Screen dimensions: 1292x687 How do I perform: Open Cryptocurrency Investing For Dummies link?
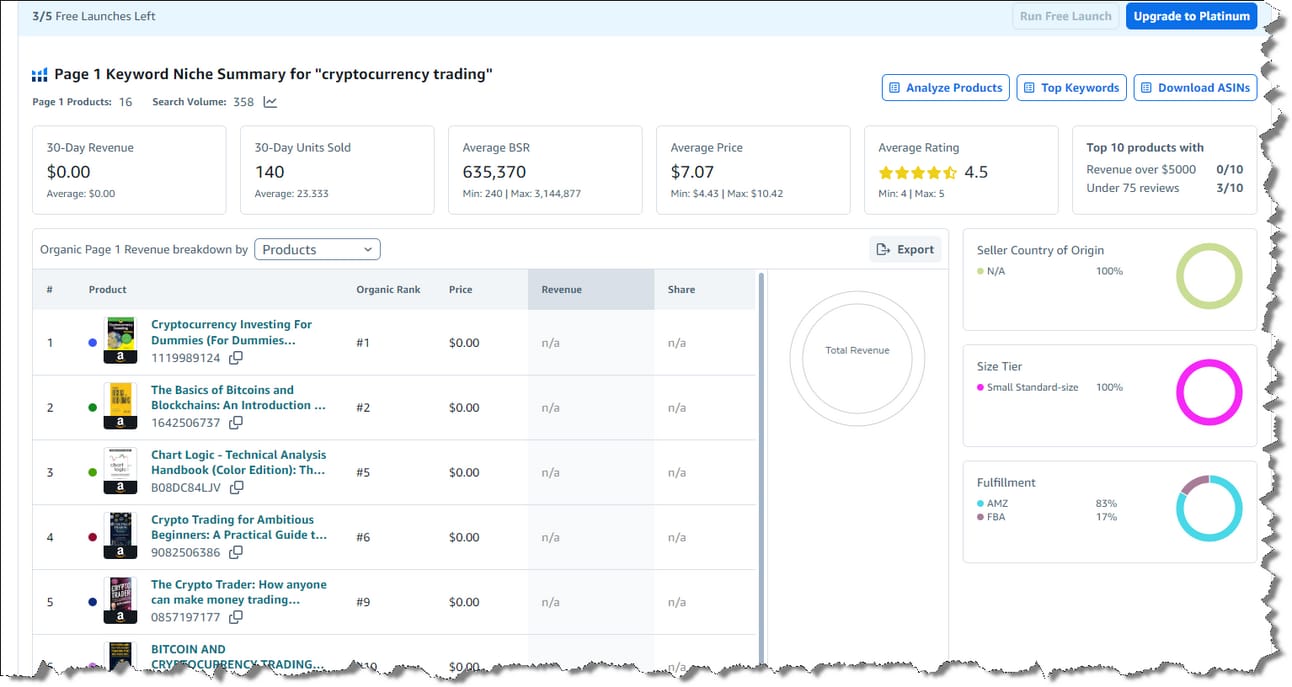click(231, 332)
